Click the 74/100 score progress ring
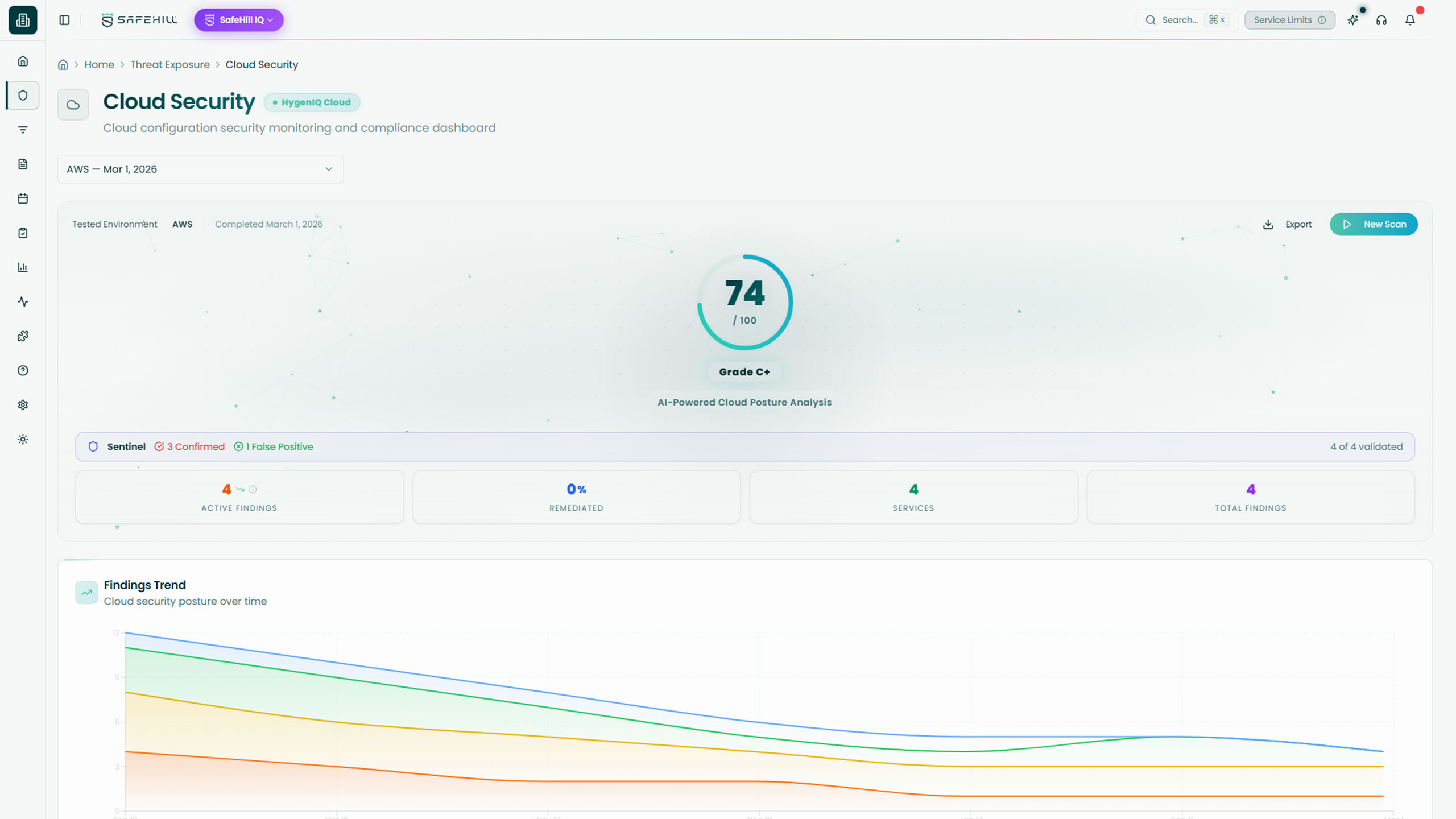The image size is (1456, 819). coord(744,301)
